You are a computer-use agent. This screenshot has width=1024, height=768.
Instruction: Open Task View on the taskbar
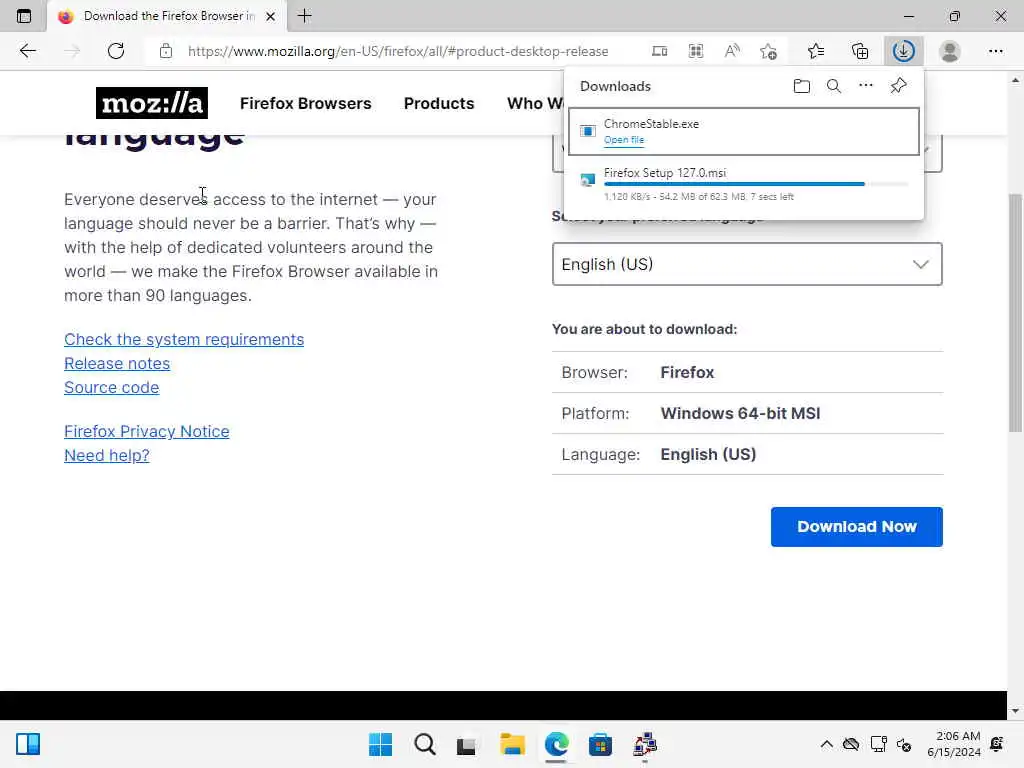[x=466, y=745]
